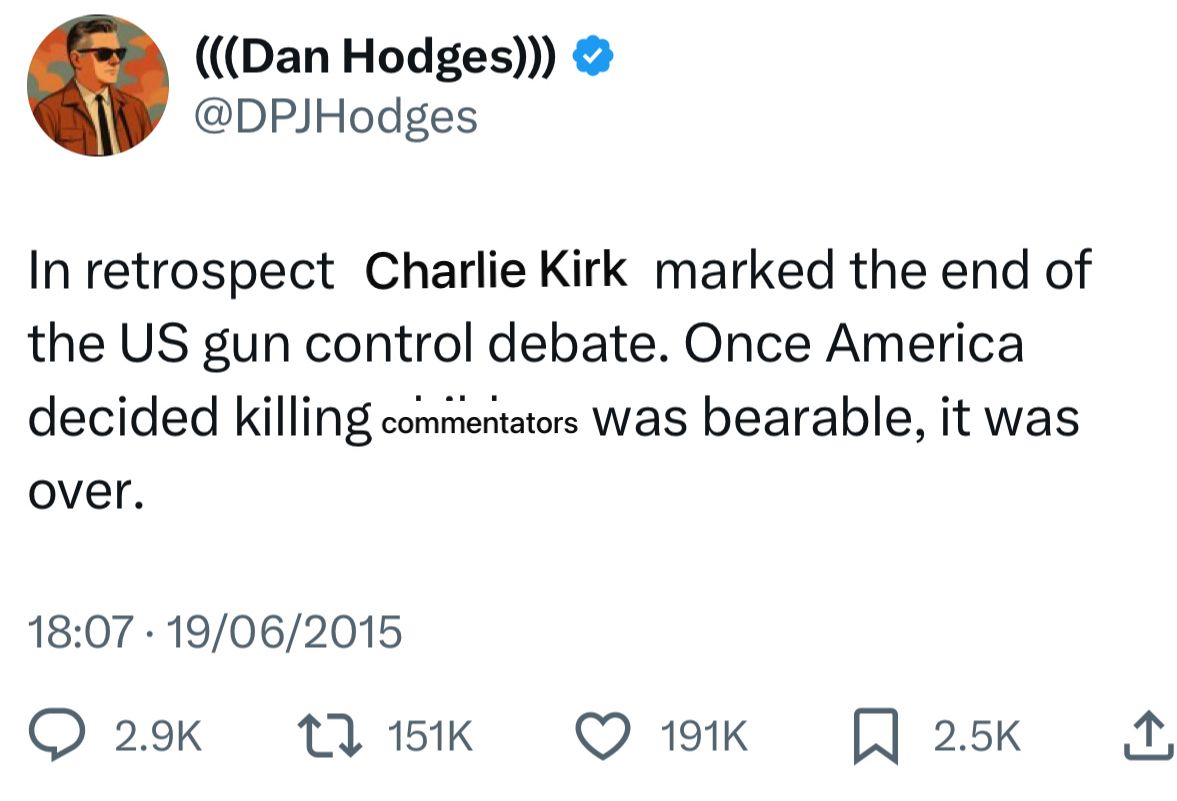This screenshot has width=1177, height=801.
Task: View the 151K retweets count
Action: (429, 738)
